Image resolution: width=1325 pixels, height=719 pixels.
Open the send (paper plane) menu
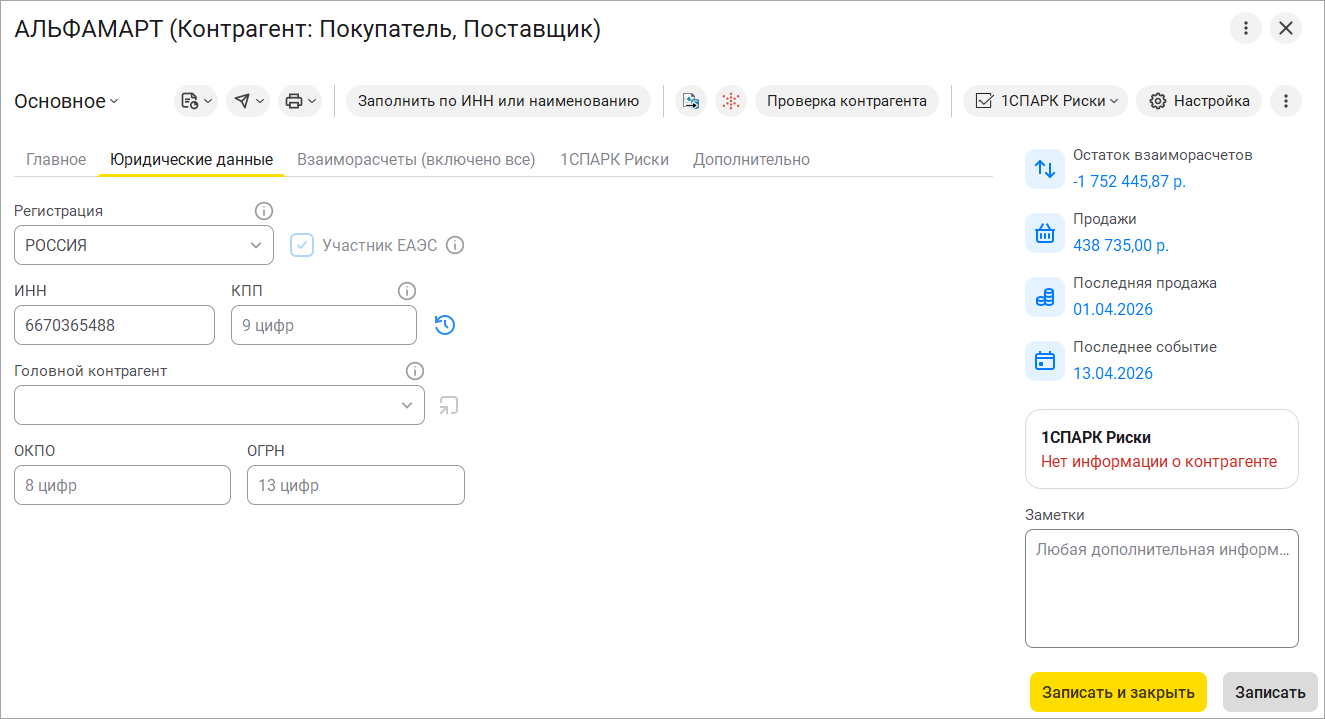pyautogui.click(x=247, y=101)
